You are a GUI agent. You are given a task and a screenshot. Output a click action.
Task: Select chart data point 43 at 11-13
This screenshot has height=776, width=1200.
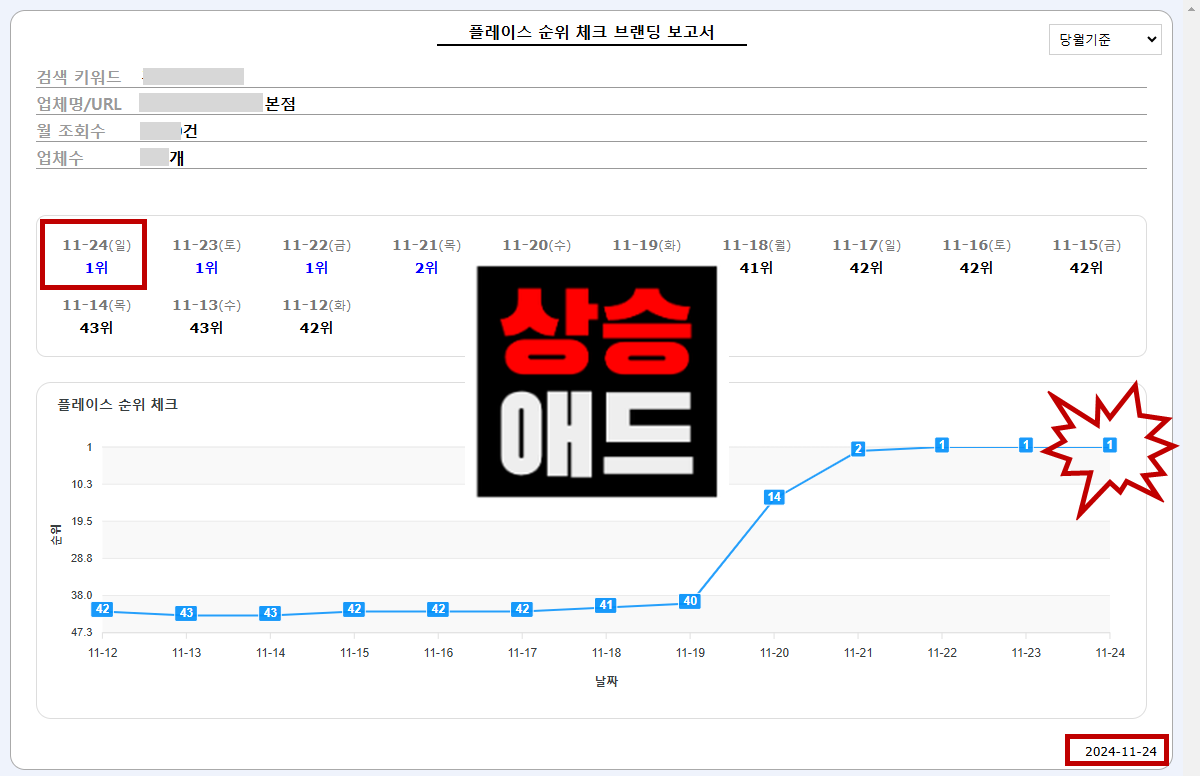point(186,613)
